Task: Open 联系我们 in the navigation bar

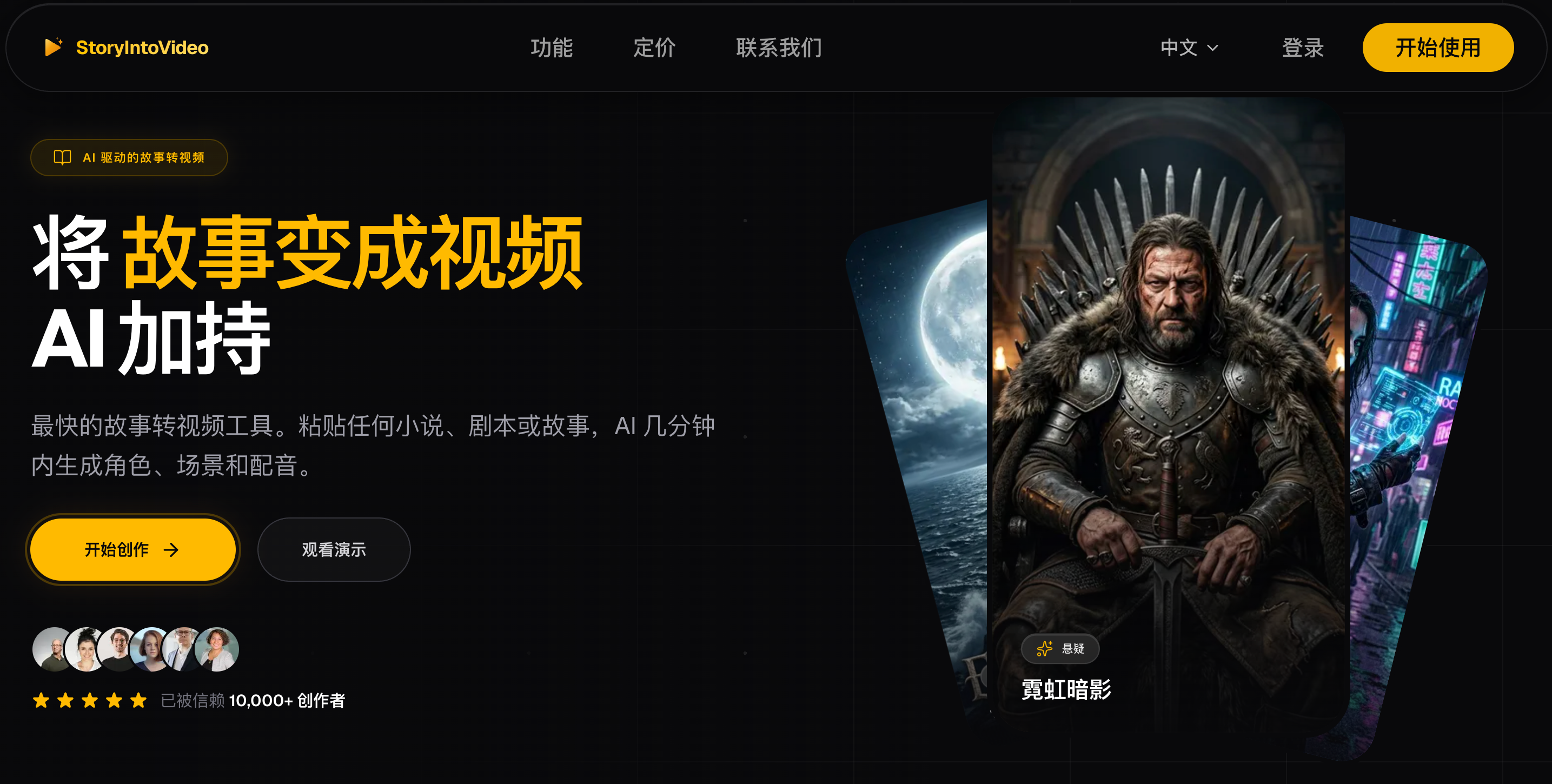Action: pyautogui.click(x=778, y=48)
